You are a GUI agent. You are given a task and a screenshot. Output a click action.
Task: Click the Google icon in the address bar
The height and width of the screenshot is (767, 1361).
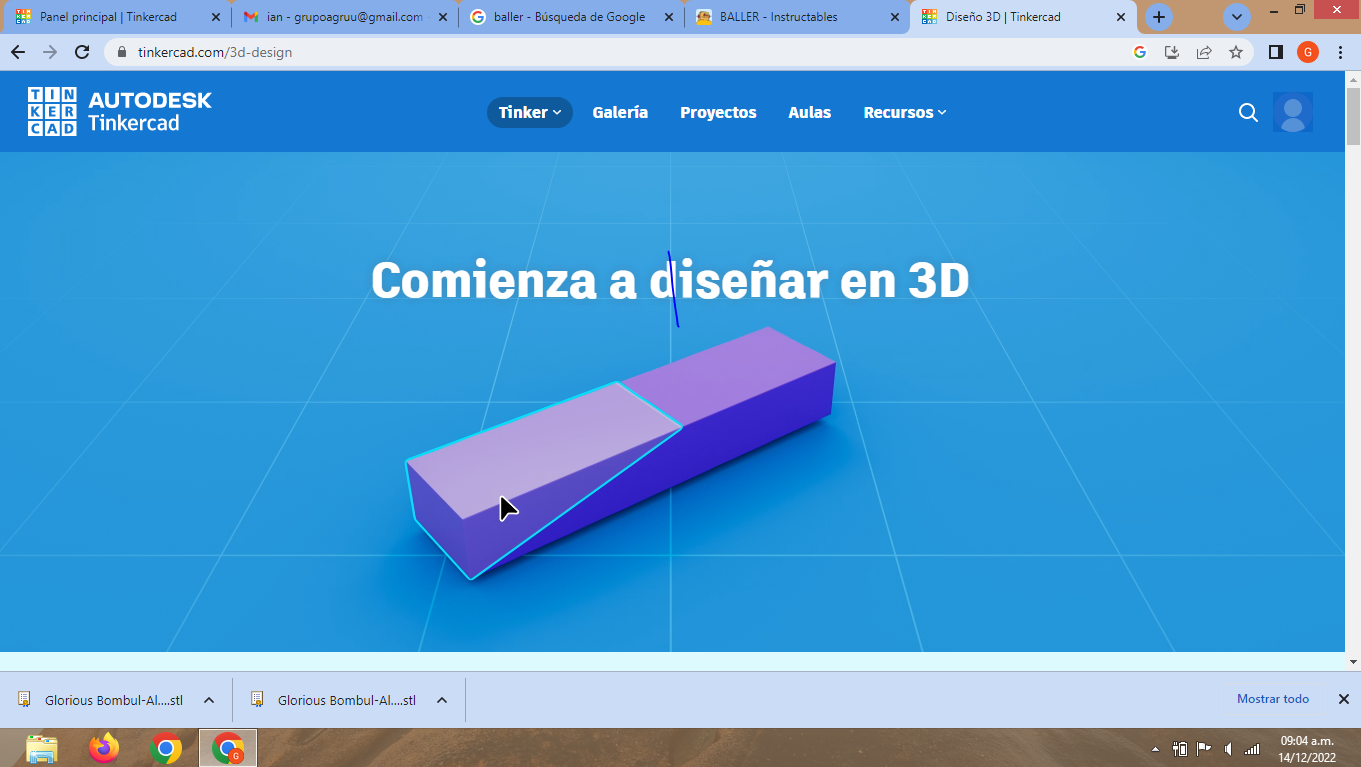click(x=1140, y=52)
